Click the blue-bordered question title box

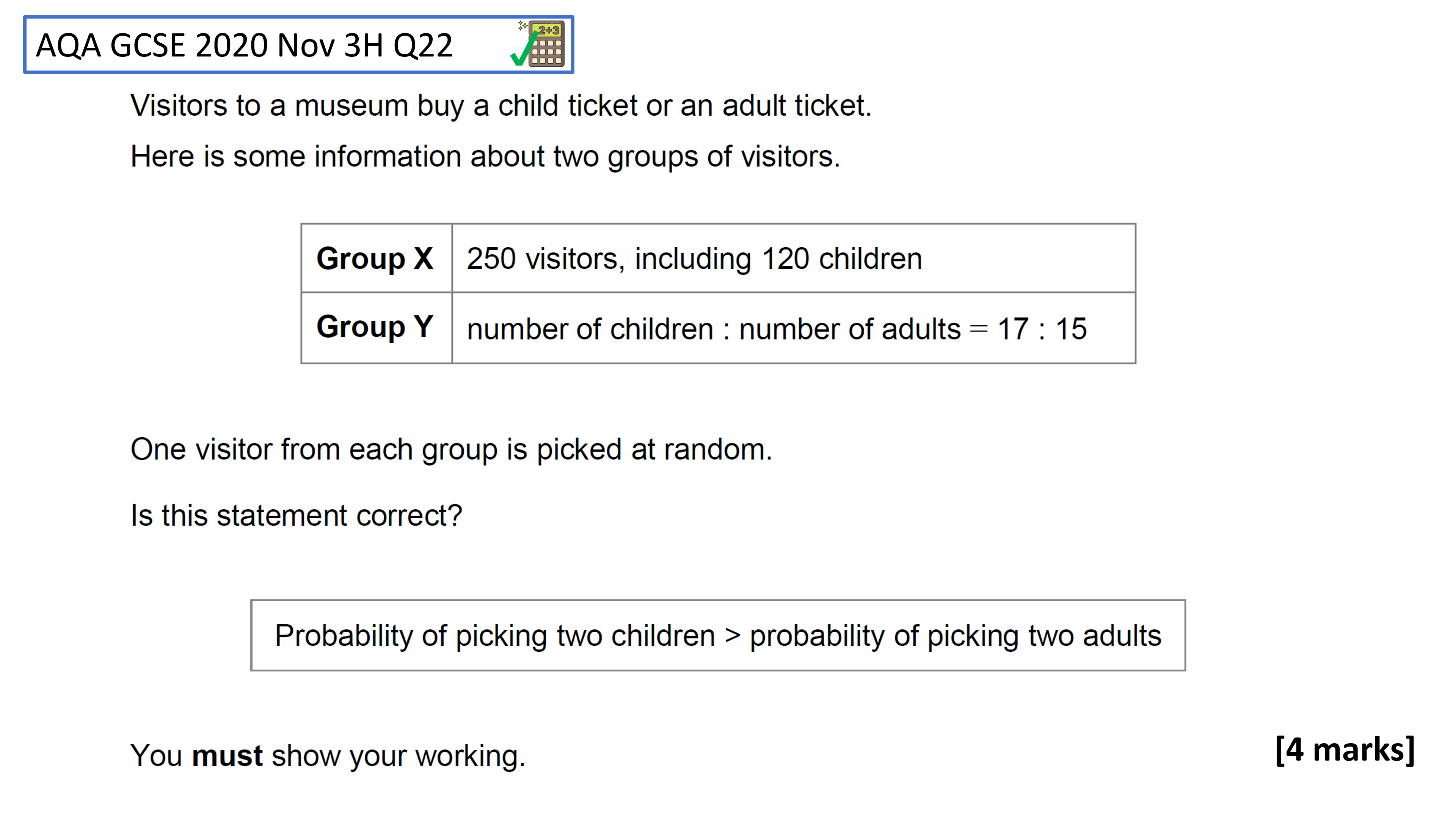298,45
